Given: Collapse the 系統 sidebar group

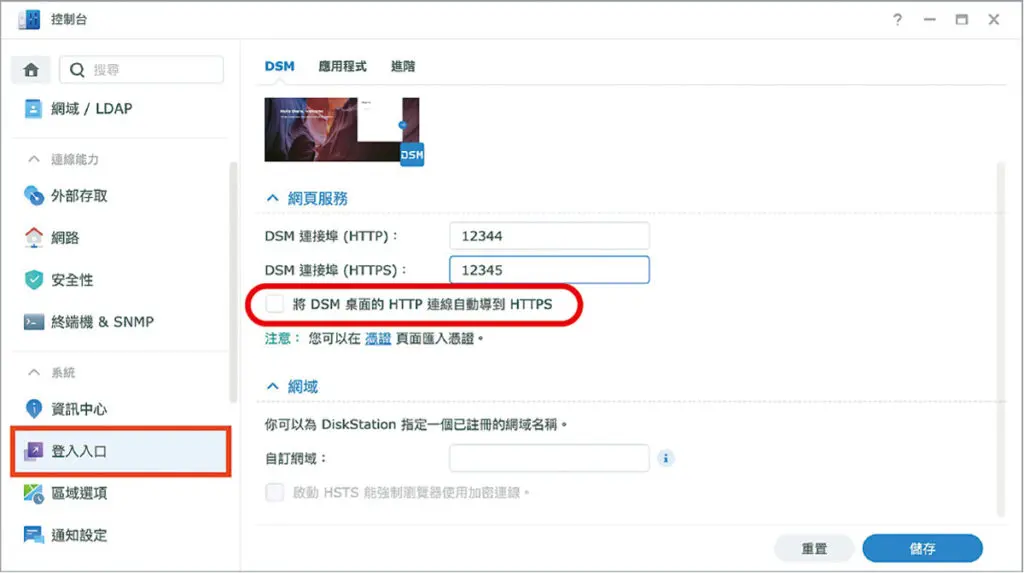Looking at the screenshot, I should pos(34,372).
